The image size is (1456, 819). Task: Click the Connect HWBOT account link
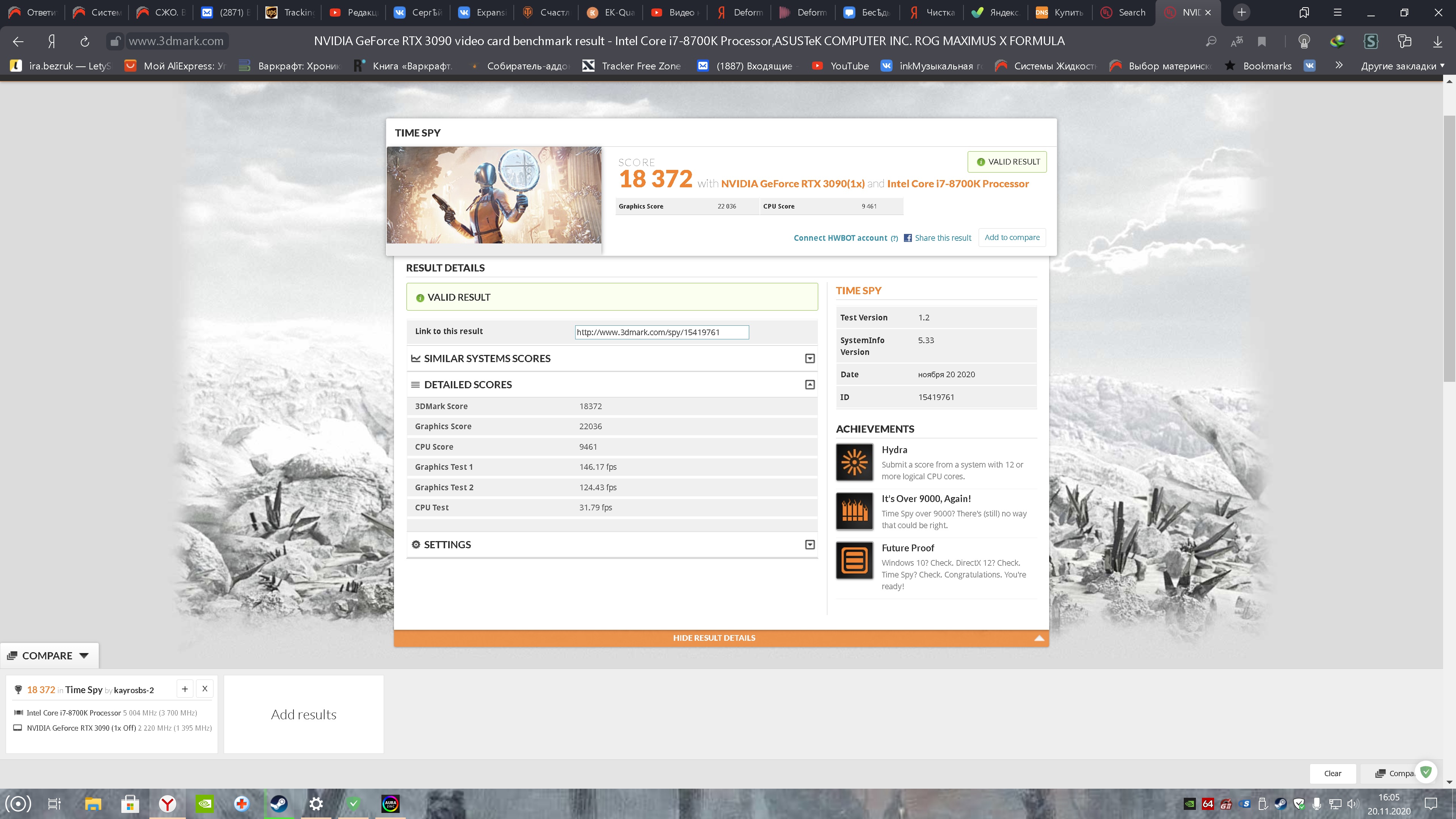click(840, 238)
